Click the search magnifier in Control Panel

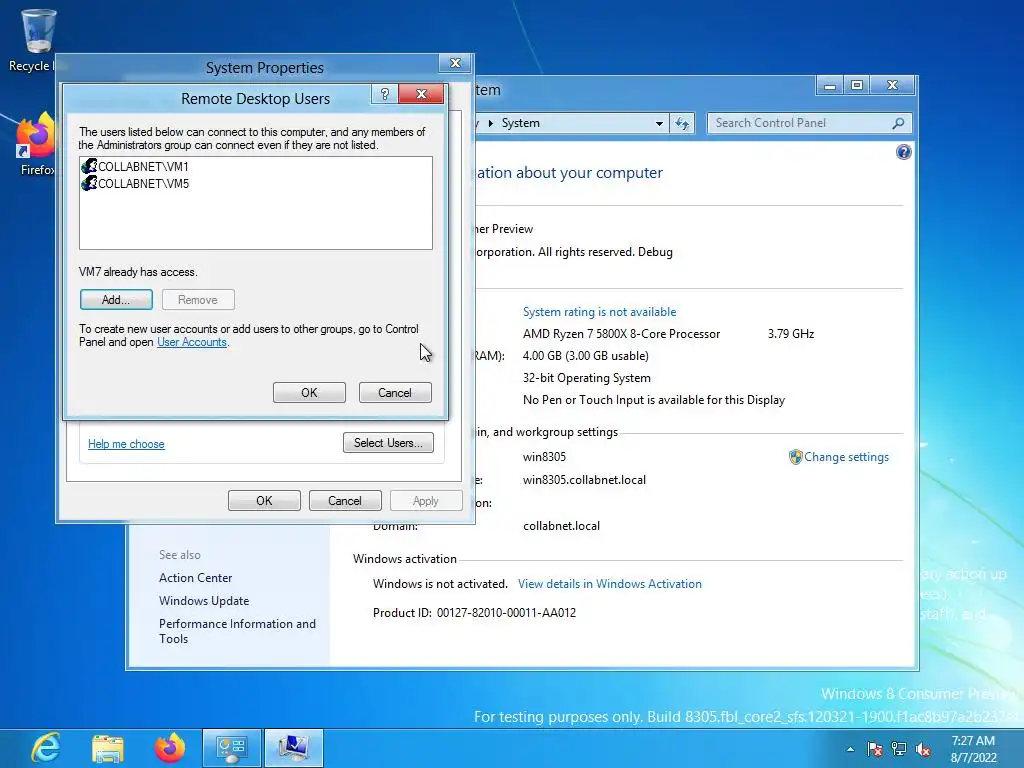pos(899,123)
